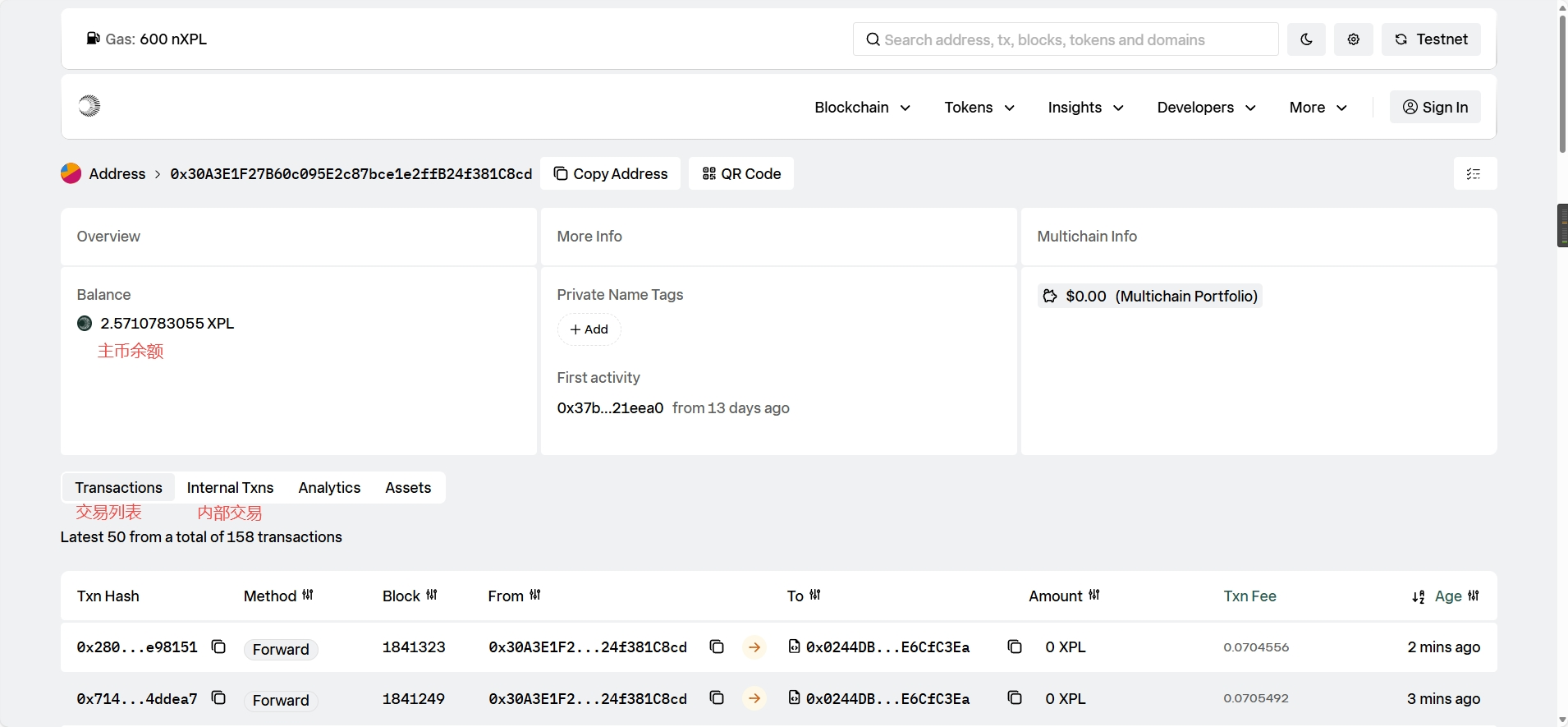The image size is (1568, 727).
Task: Toggle dark mode with moon icon
Action: [x=1306, y=39]
